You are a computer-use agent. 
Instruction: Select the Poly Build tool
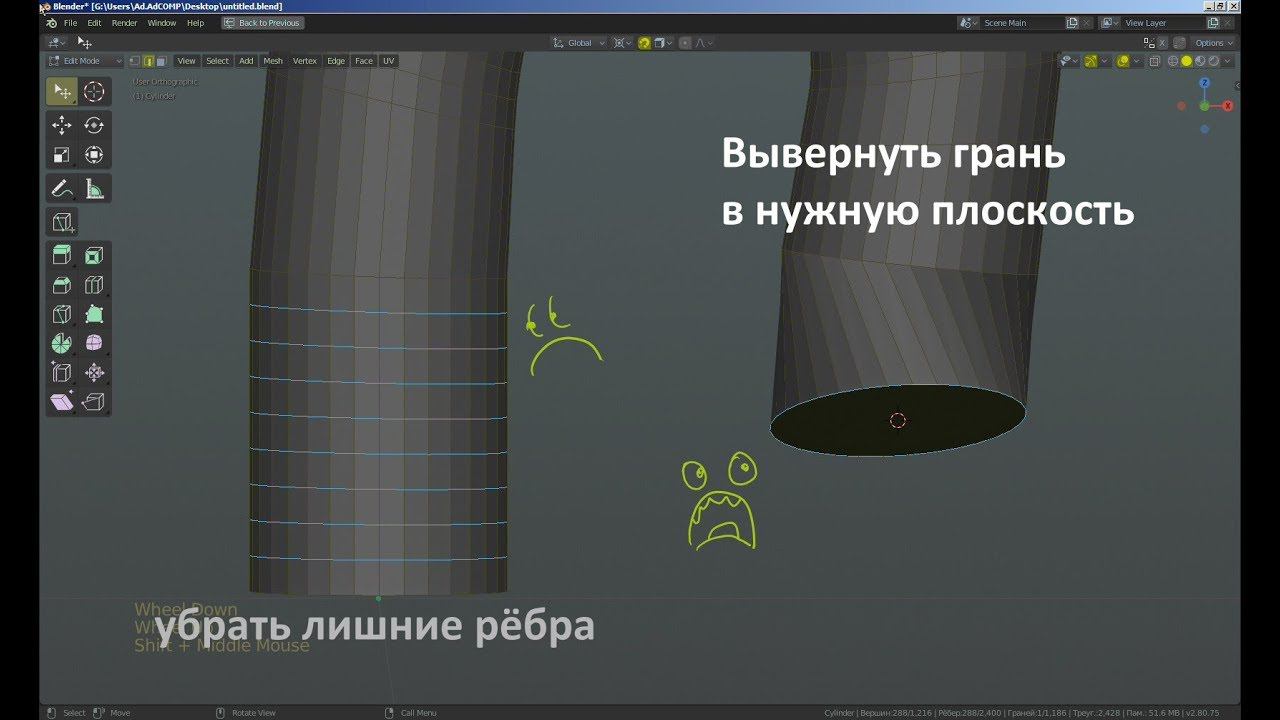pos(94,314)
